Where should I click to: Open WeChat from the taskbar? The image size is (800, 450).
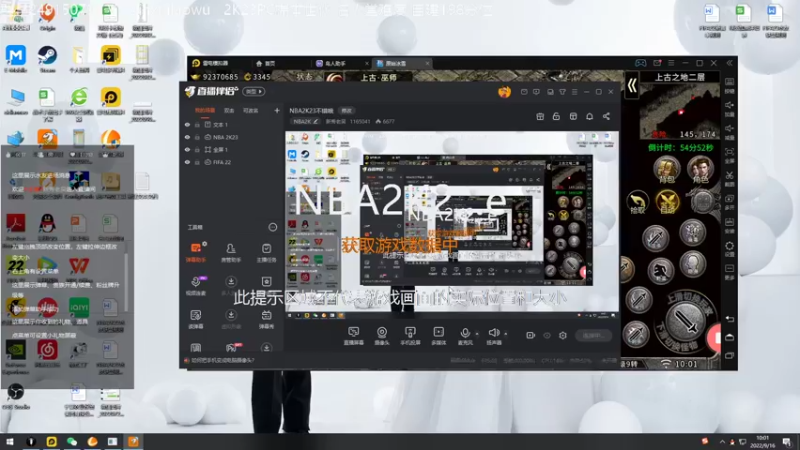click(72, 441)
